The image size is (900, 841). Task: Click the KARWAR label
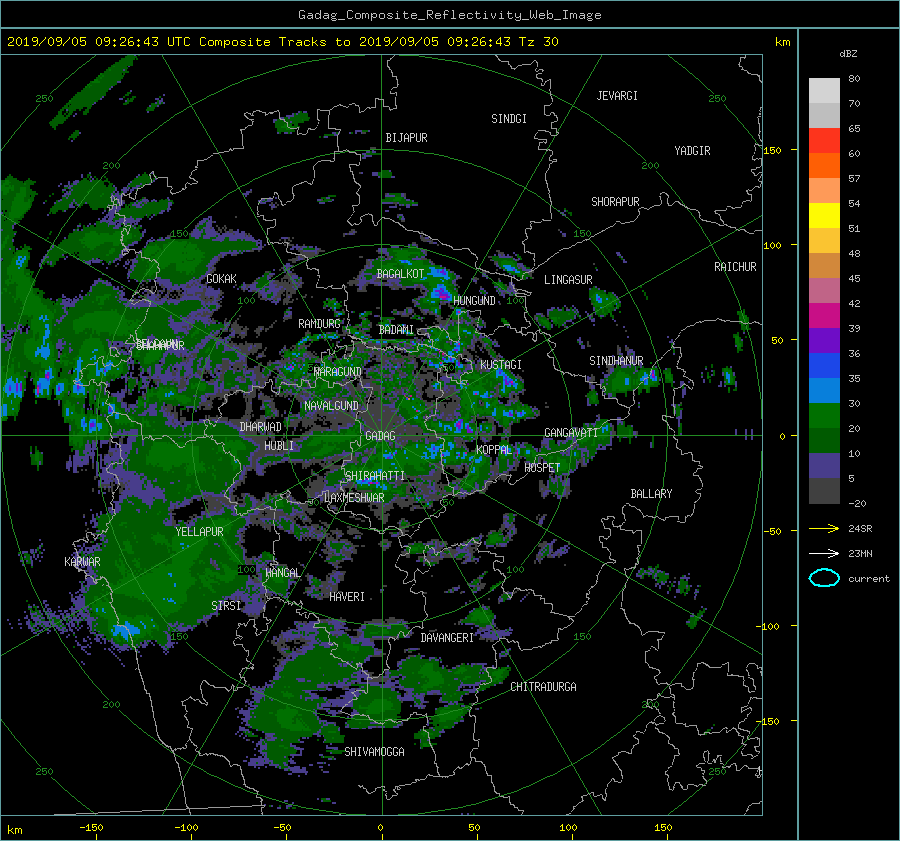coord(82,562)
